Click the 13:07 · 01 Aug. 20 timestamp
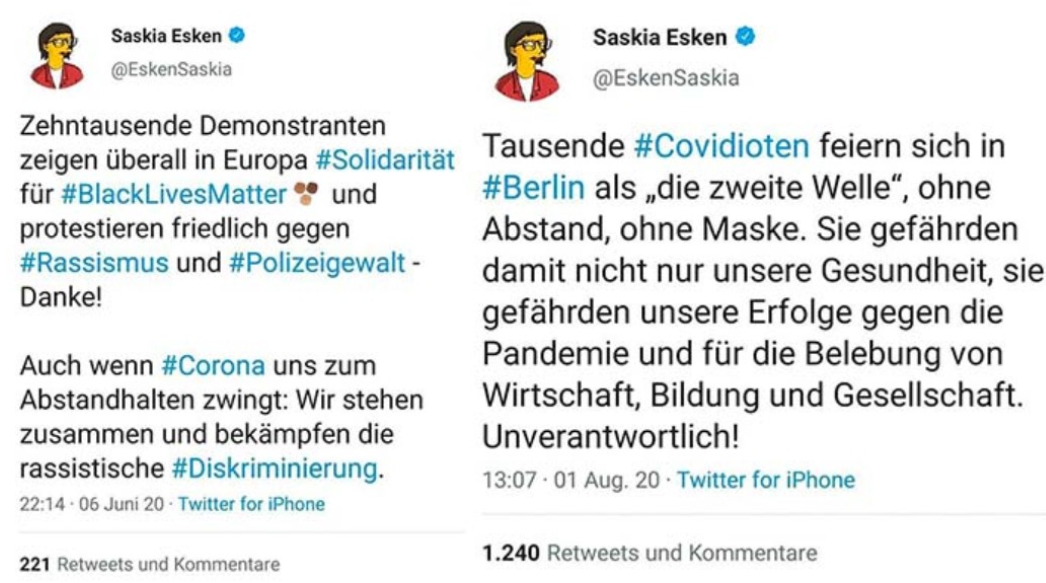The width and height of the screenshot is (1046, 583). click(570, 480)
